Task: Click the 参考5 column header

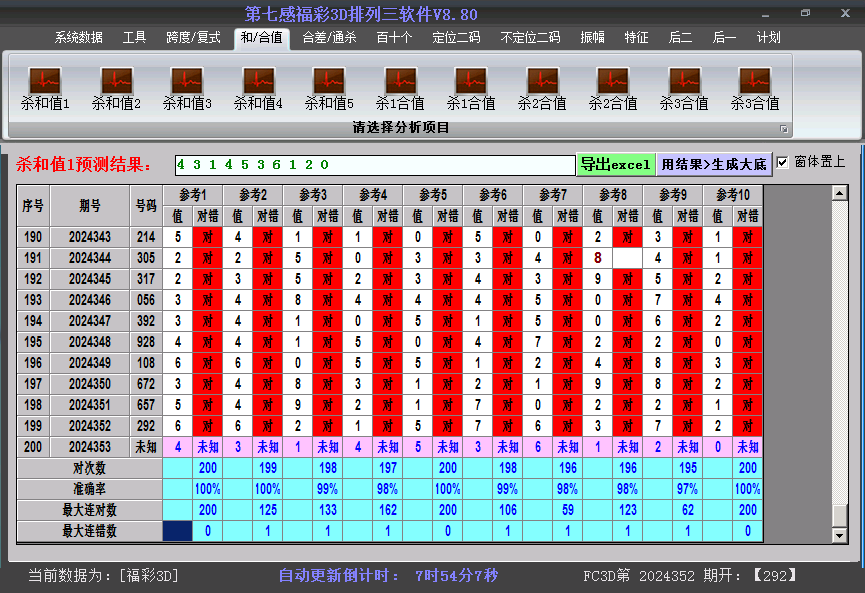Action: (x=433, y=195)
